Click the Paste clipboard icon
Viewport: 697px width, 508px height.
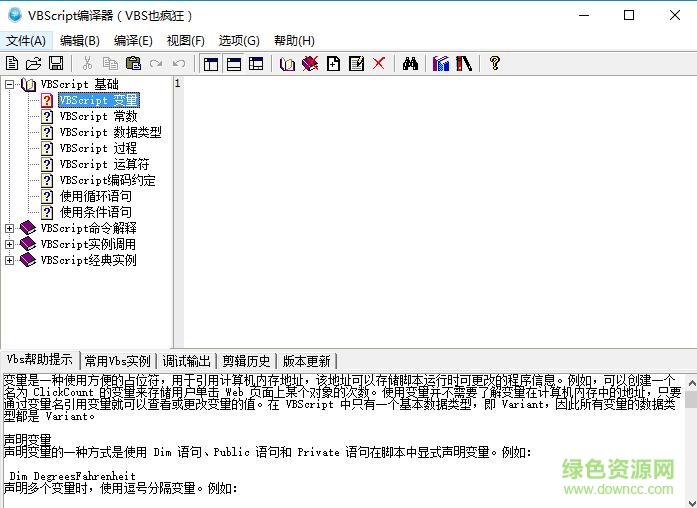pyautogui.click(x=133, y=64)
